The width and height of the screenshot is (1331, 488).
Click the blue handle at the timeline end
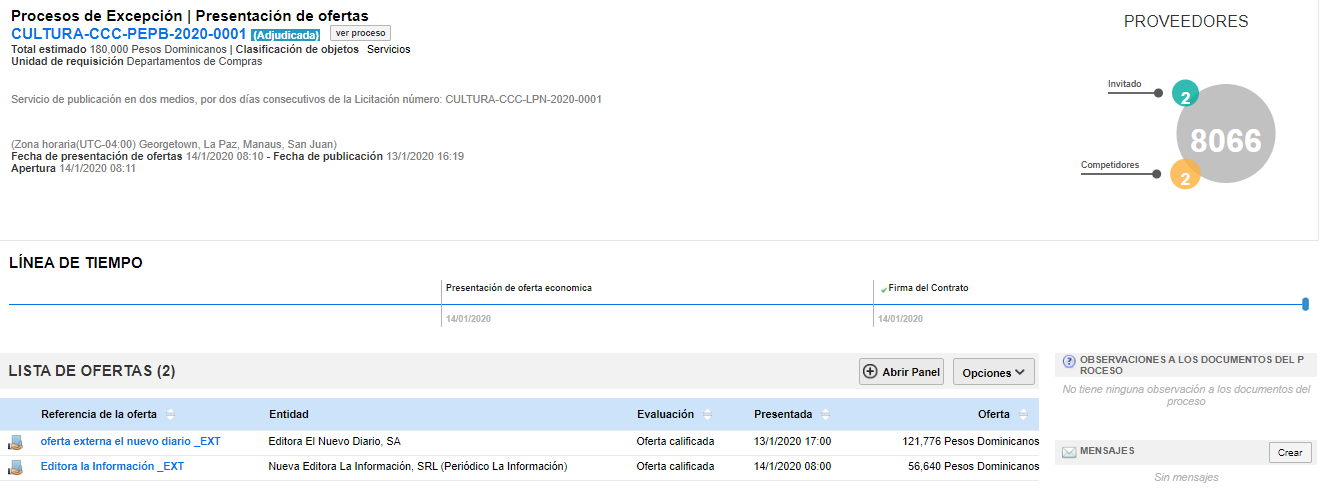coord(1306,304)
